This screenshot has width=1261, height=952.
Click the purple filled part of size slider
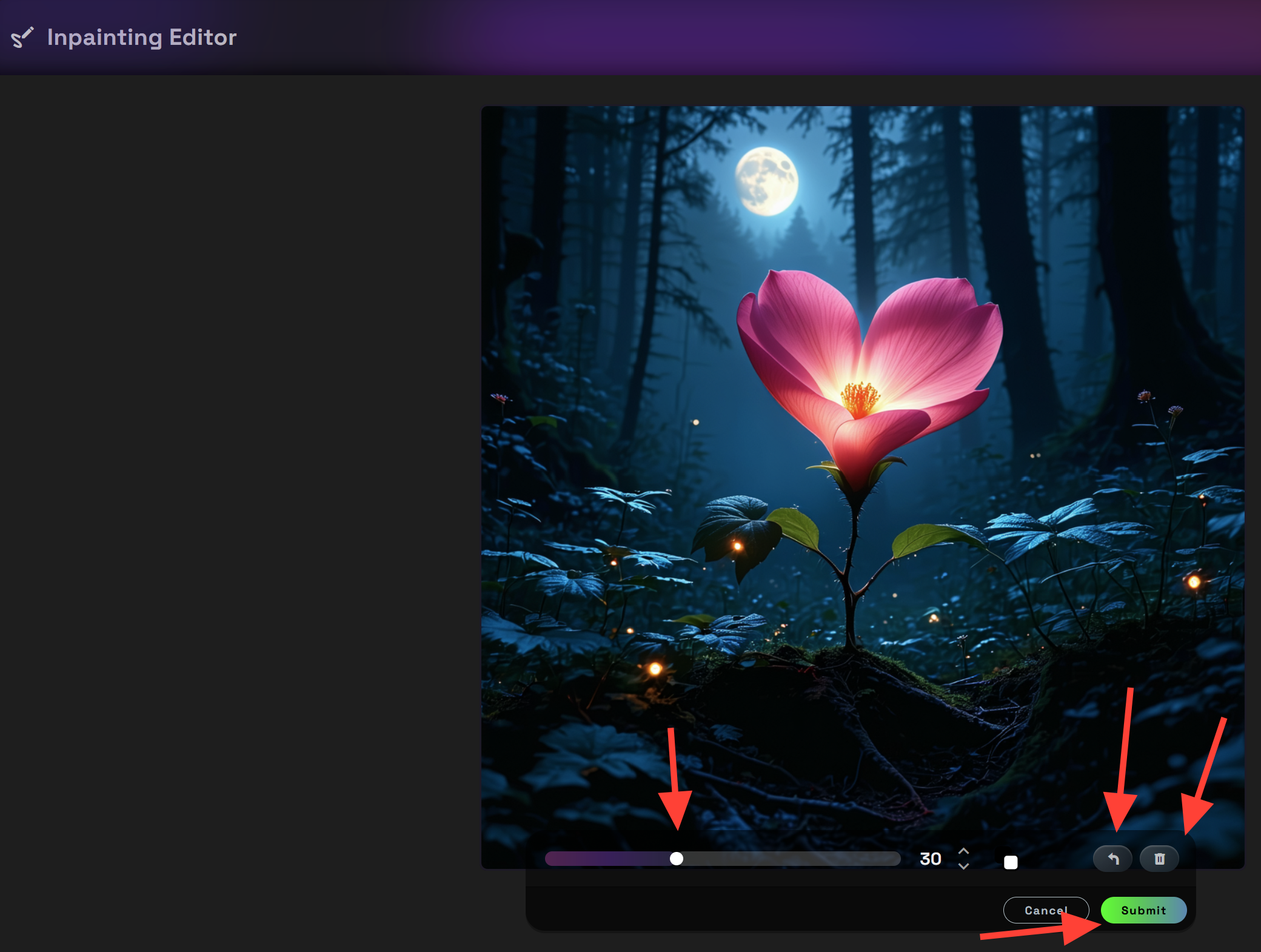606,859
